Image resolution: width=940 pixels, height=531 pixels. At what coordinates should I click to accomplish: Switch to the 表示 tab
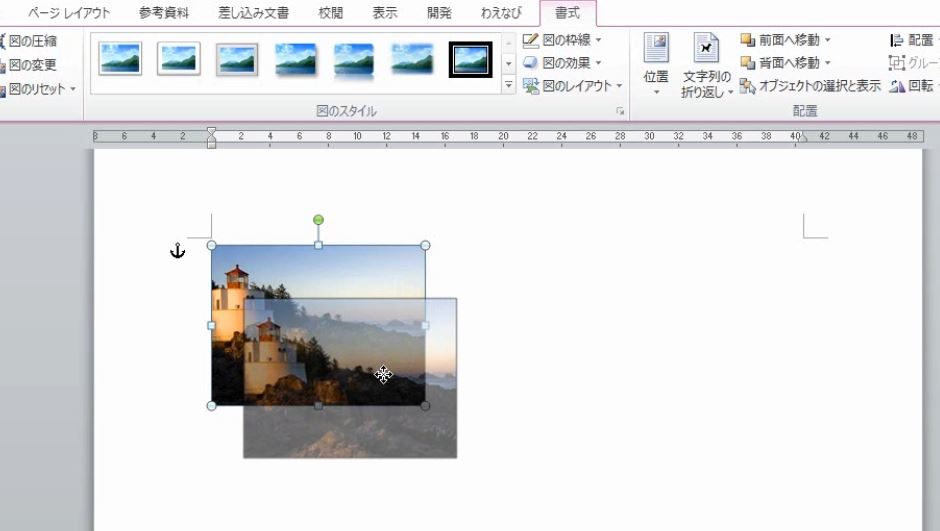click(384, 13)
